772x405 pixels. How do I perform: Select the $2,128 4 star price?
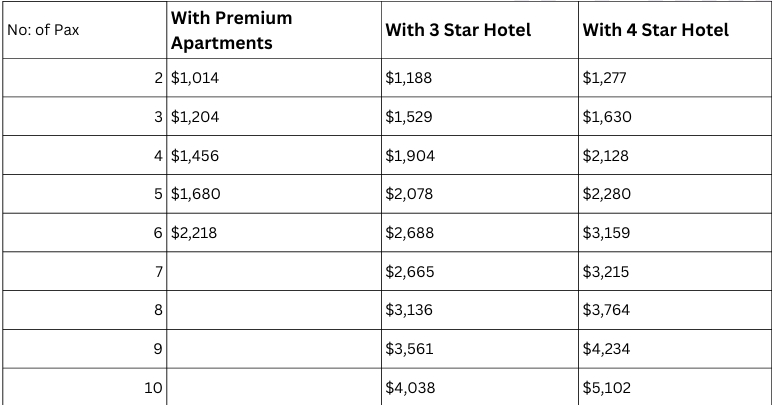[606, 156]
